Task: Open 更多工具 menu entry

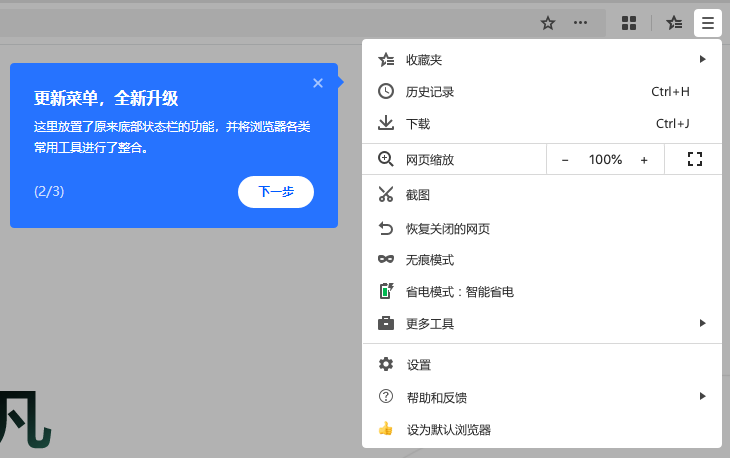Action: pos(542,323)
